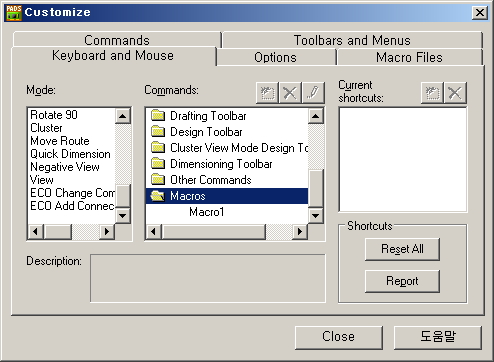Click Commands list scroll right arrow

click(x=300, y=231)
